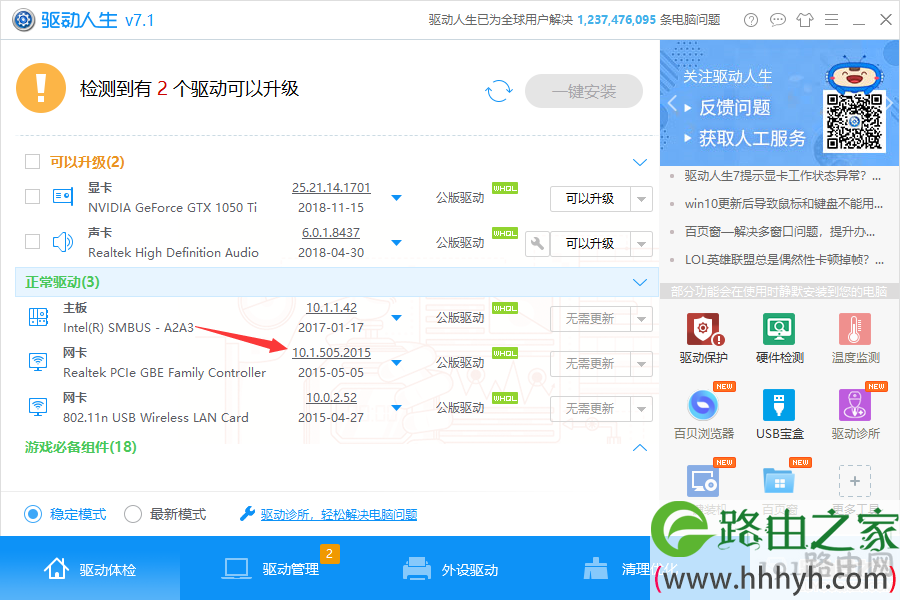Click the 装机 monitor tool icon
Viewport: 900px width, 600px height.
[703, 481]
